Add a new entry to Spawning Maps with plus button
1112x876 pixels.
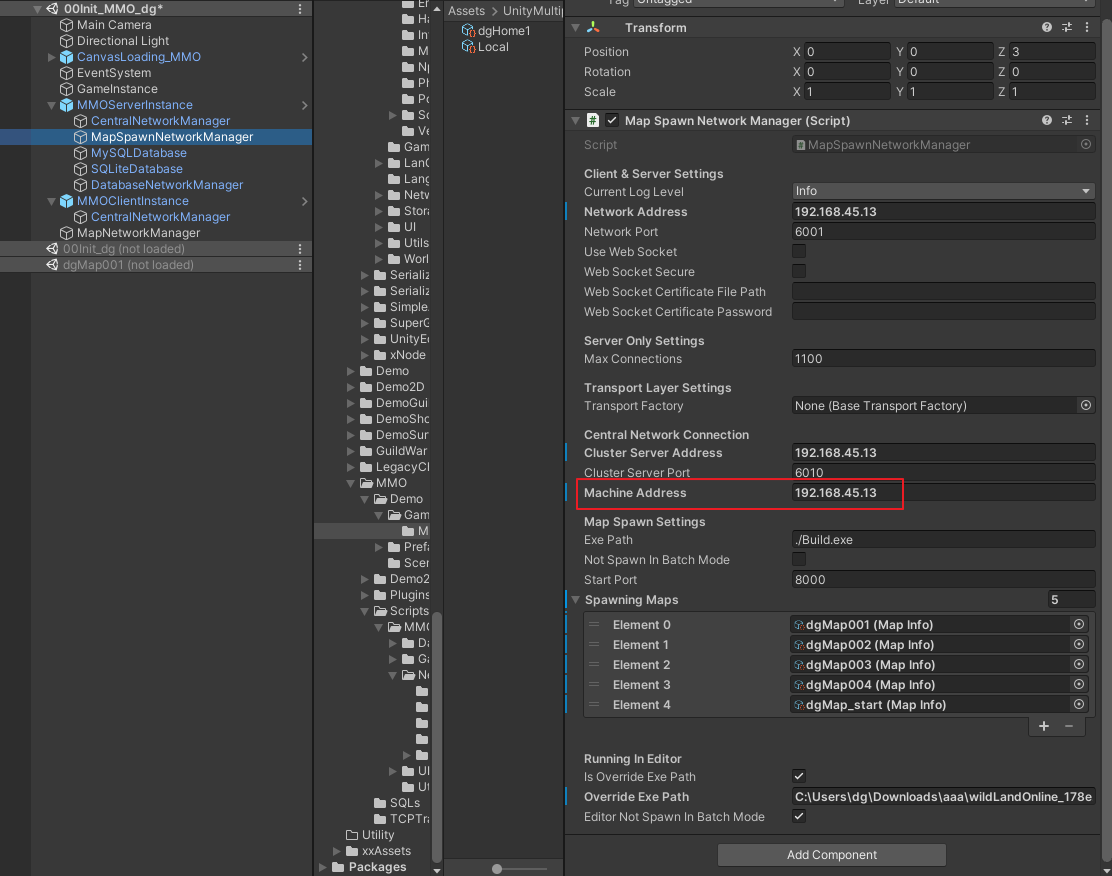[x=1043, y=726]
